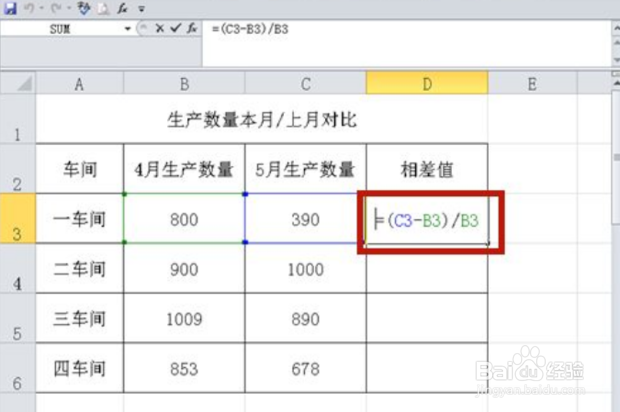The height and width of the screenshot is (412, 620).
Task: Open the Redo history dropdown arrow
Action: click(69, 8)
